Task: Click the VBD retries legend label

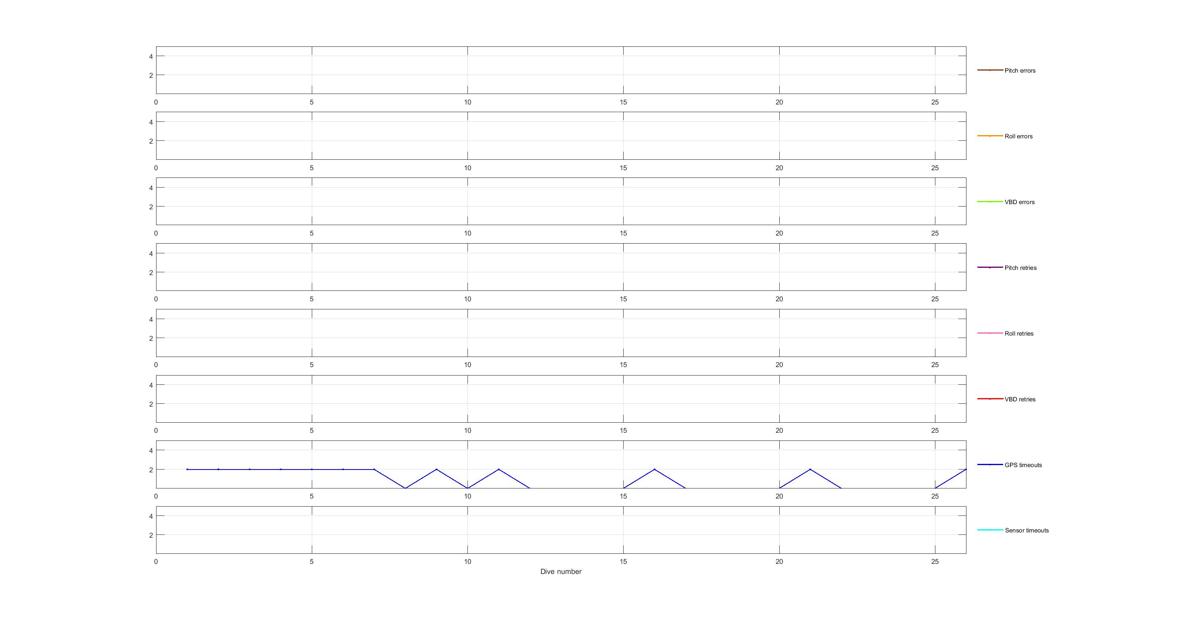Action: tap(1020, 399)
